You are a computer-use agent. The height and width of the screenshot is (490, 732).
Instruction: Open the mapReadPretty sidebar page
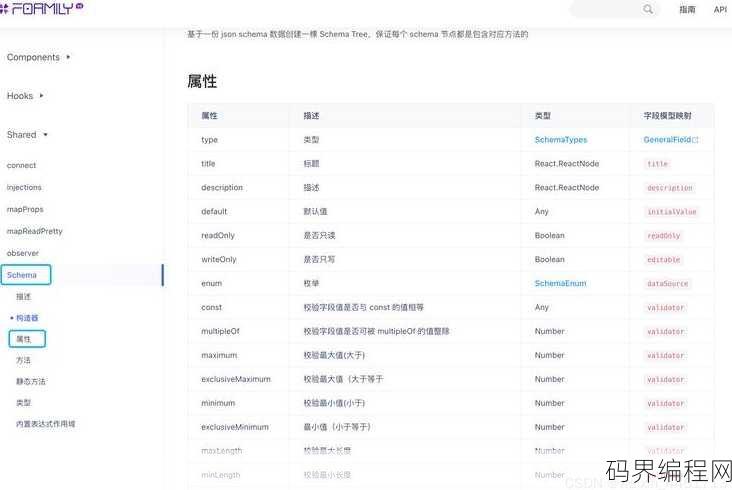click(x=35, y=231)
